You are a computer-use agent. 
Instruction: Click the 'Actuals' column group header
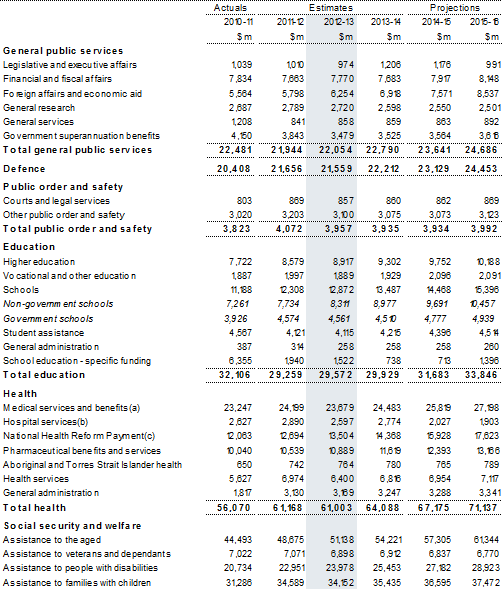(x=230, y=8)
